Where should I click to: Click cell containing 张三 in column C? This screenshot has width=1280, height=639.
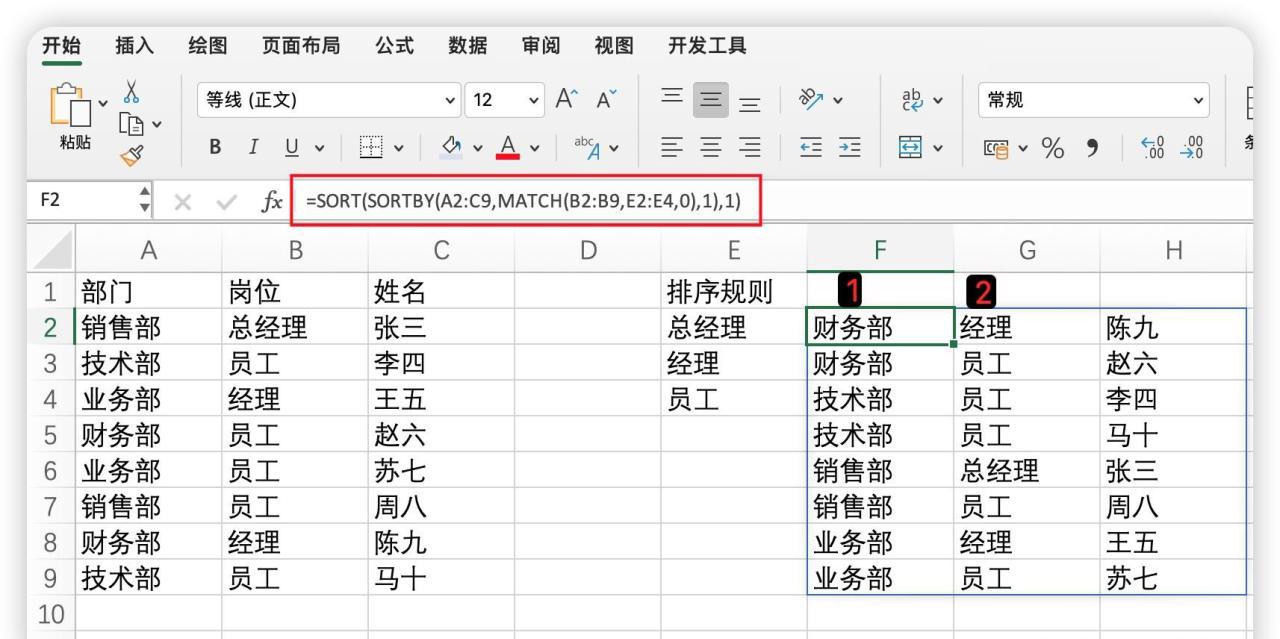[441, 327]
